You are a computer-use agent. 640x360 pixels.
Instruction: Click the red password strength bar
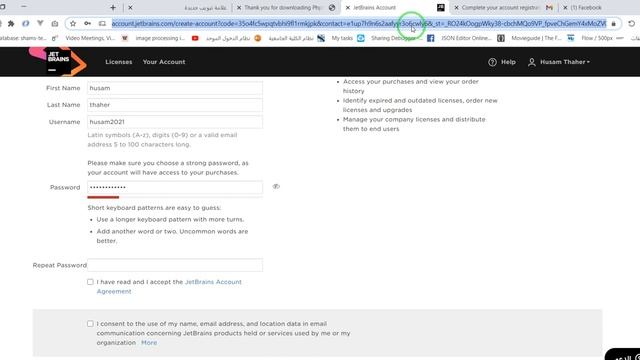[103, 197]
